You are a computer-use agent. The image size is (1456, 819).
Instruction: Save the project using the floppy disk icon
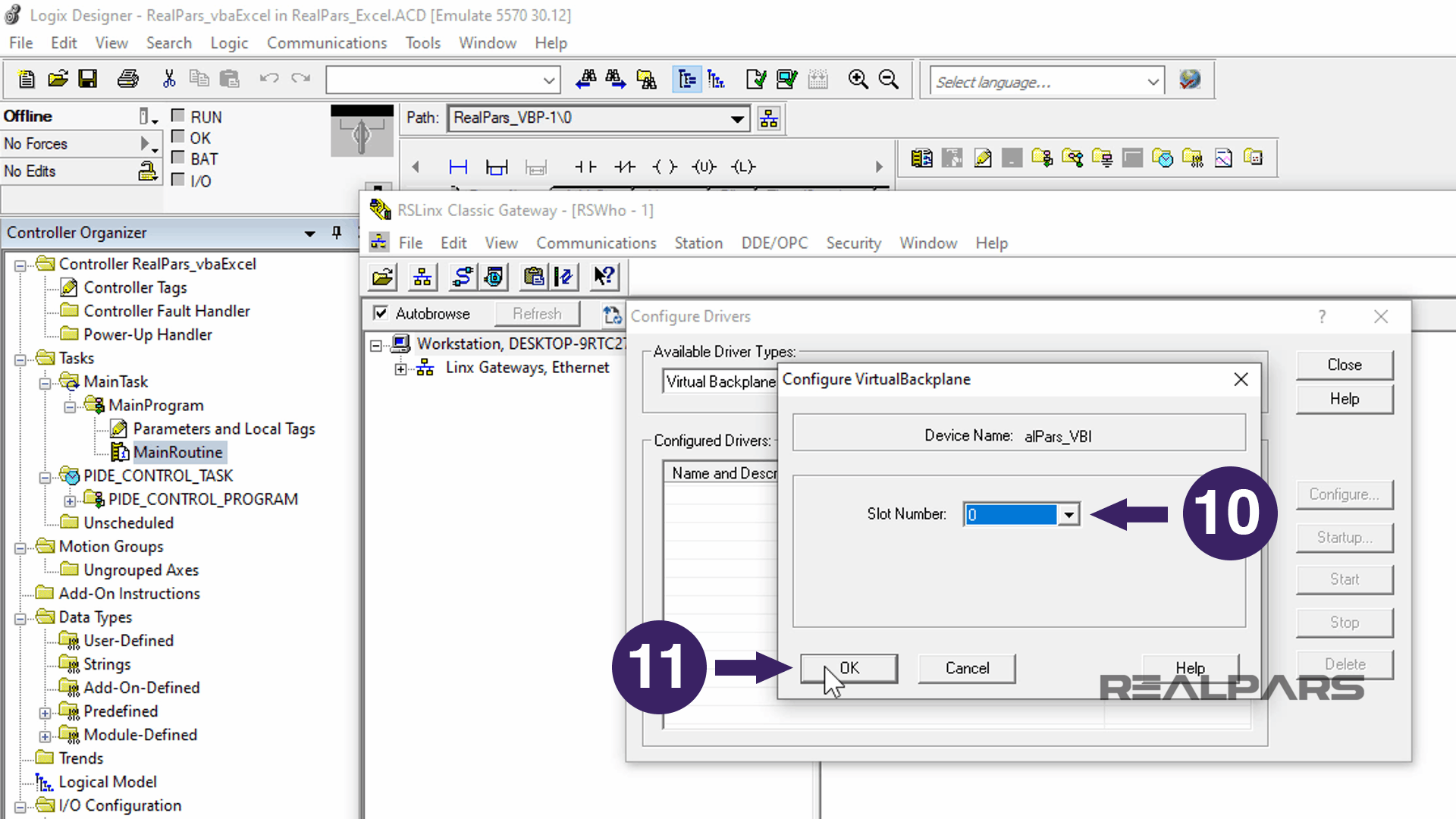click(88, 80)
